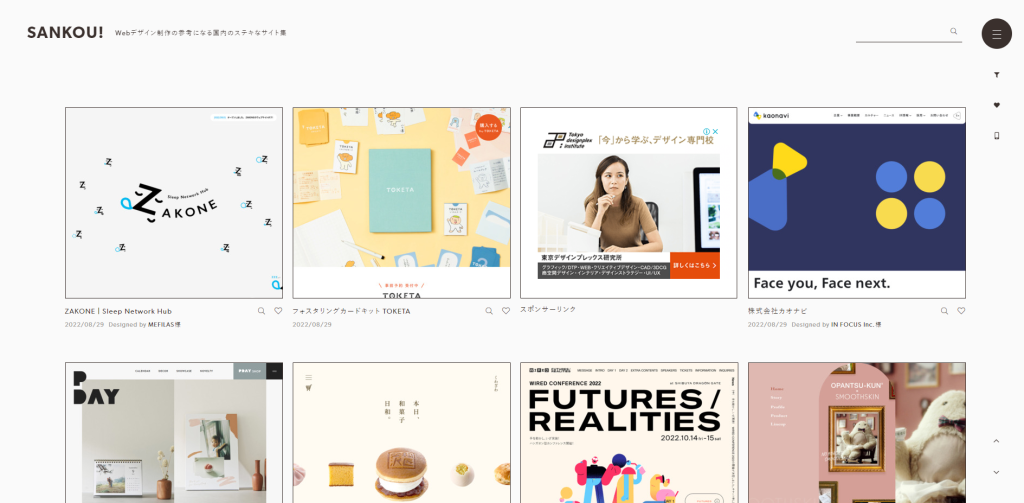Click the scroll-up chevron arrow

(x=997, y=441)
